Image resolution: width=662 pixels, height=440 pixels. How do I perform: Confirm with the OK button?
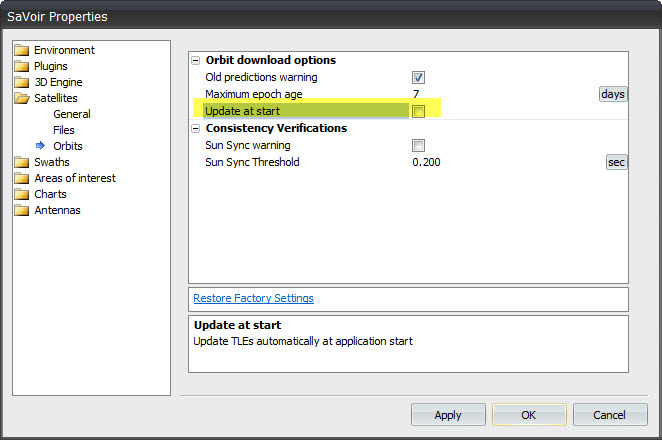[529, 415]
